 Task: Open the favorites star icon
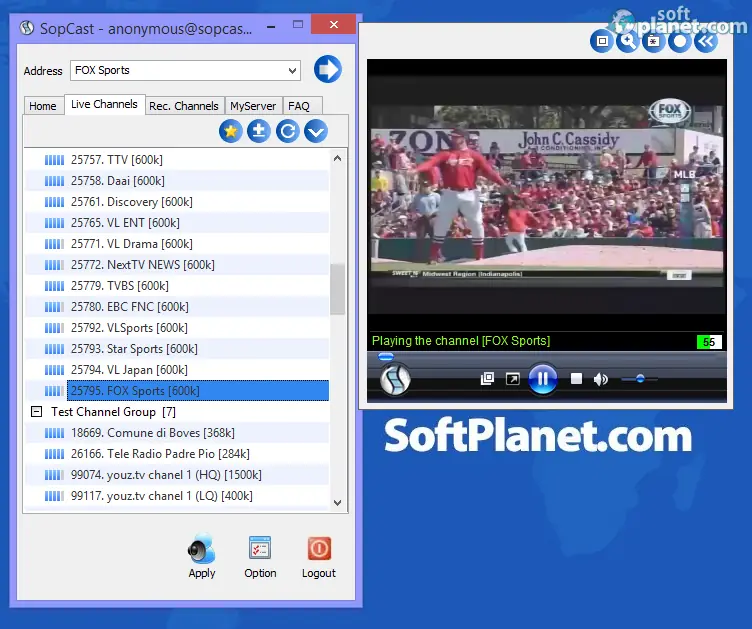pyautogui.click(x=231, y=131)
